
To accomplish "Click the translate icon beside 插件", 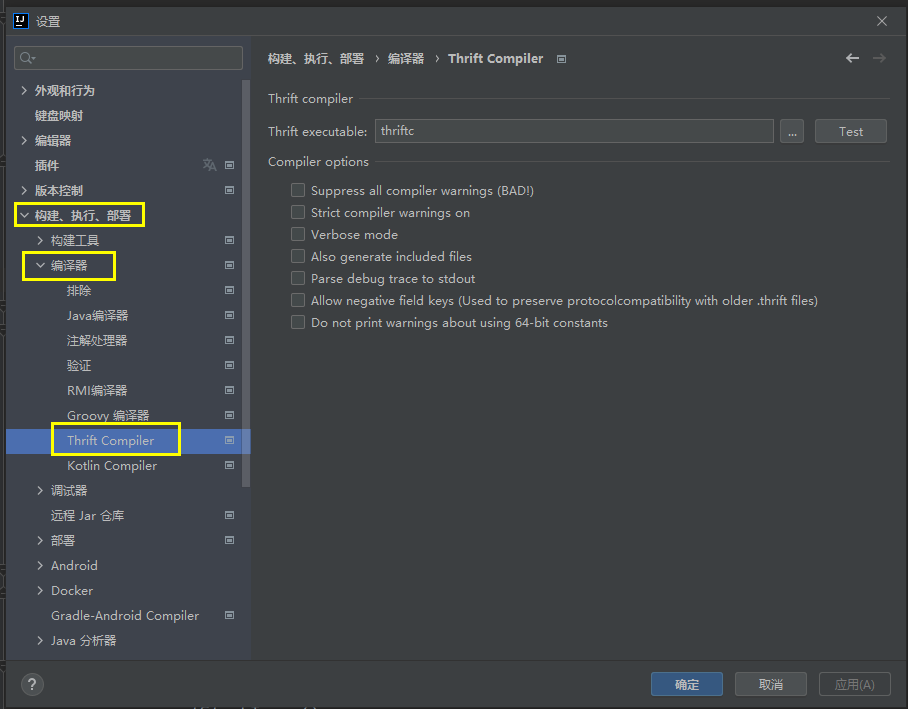I will [x=209, y=165].
